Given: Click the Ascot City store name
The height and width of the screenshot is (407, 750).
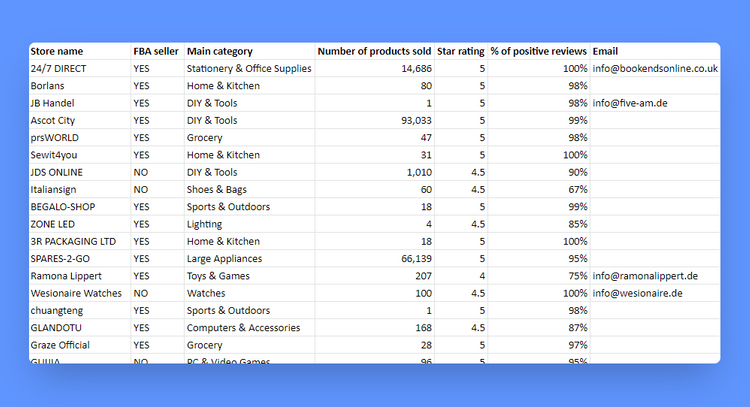Looking at the screenshot, I should pyautogui.click(x=53, y=120).
